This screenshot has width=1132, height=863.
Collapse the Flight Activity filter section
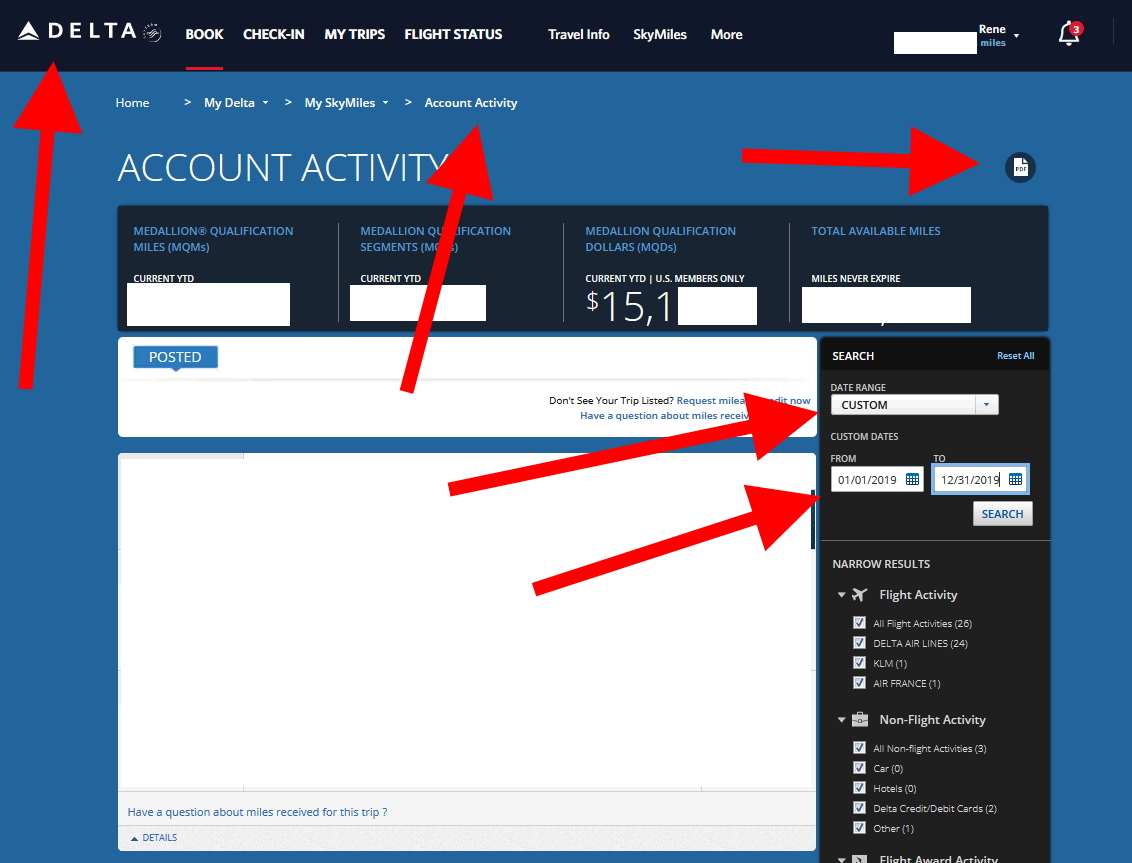pos(841,594)
